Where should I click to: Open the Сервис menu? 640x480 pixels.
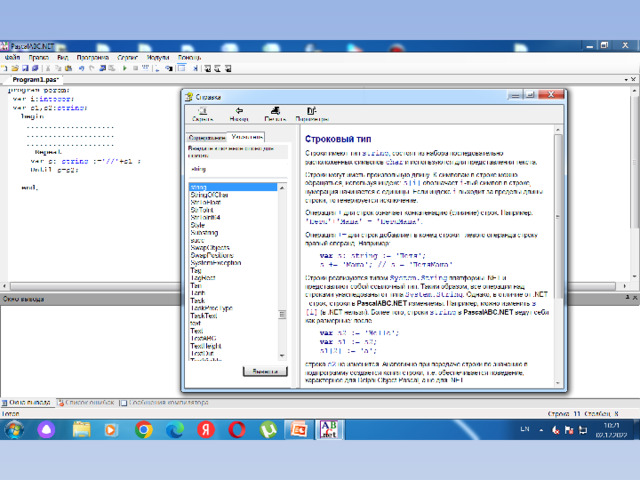(x=127, y=58)
